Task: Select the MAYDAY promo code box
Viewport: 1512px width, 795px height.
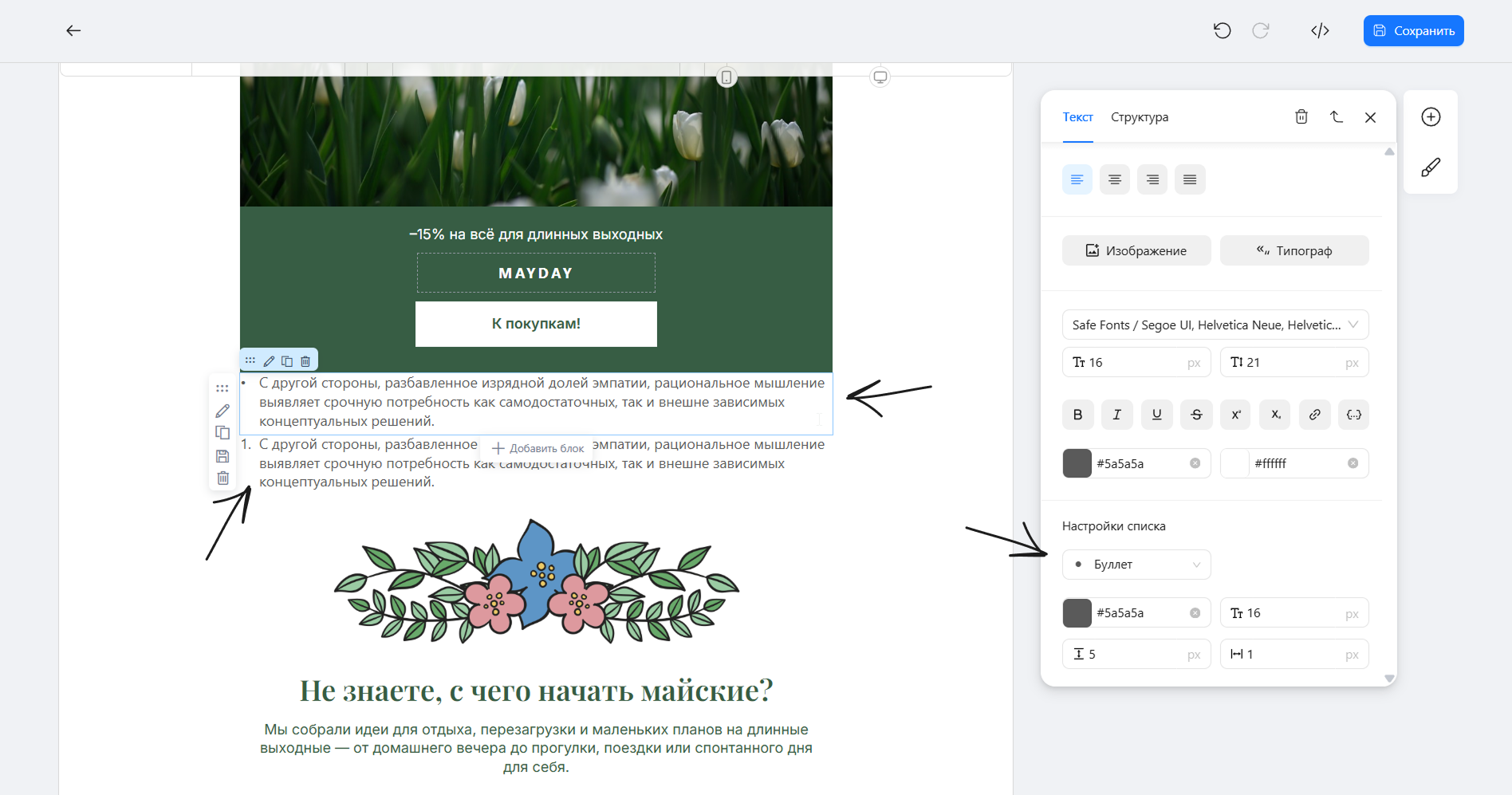Action: click(x=536, y=273)
